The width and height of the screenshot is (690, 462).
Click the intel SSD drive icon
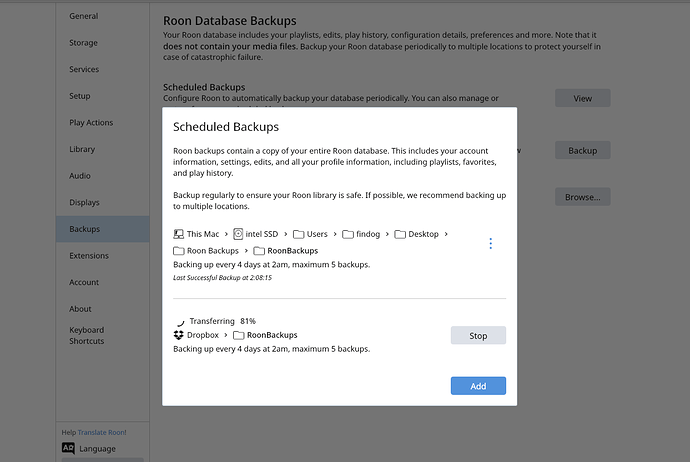(238, 234)
